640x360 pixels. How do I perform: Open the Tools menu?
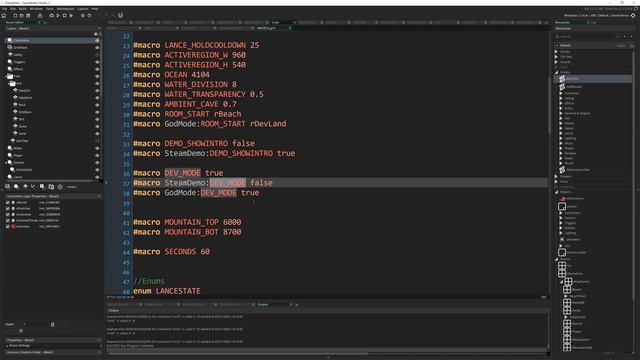(50, 9)
